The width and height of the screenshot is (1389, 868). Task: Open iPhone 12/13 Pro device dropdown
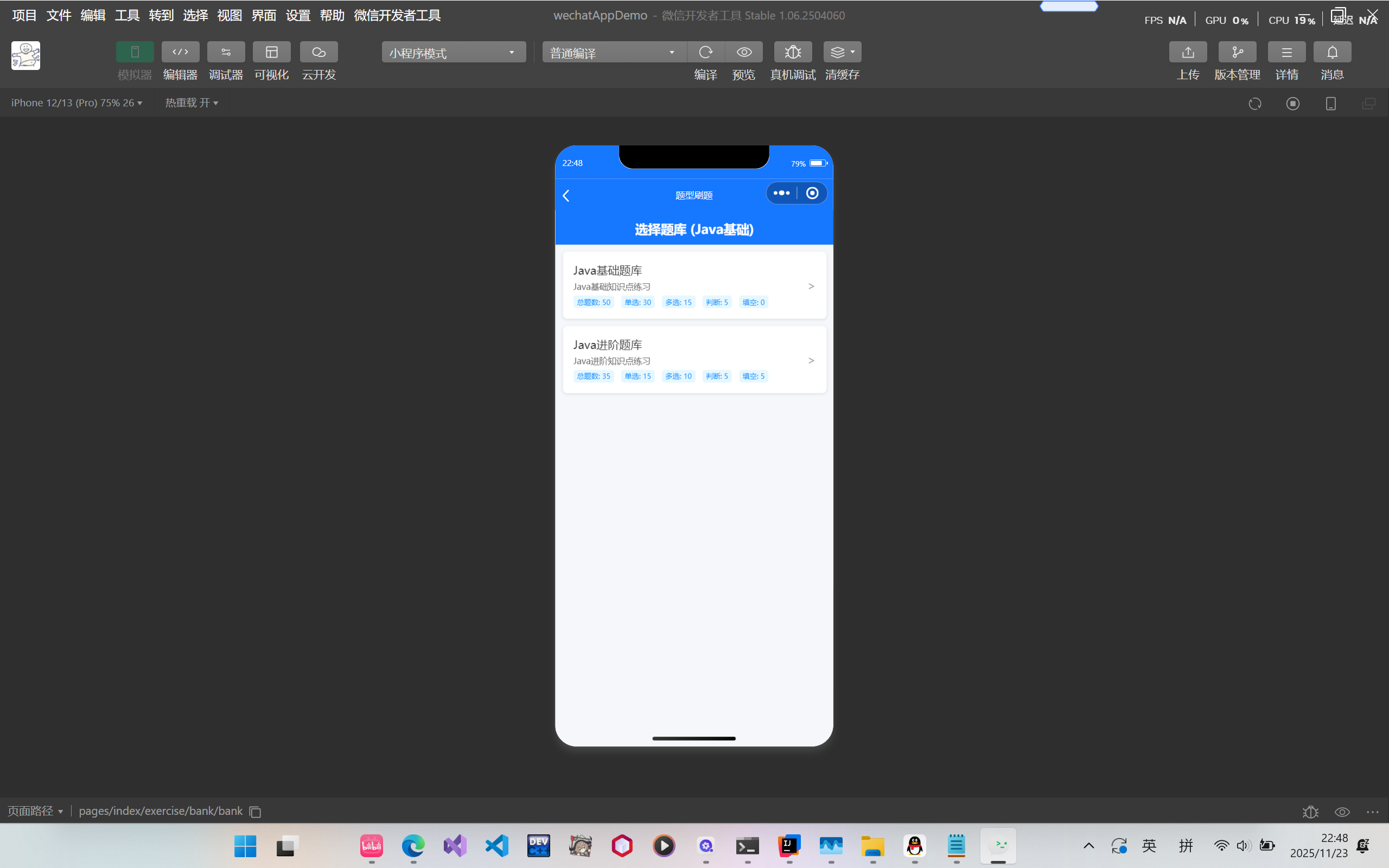click(x=77, y=103)
